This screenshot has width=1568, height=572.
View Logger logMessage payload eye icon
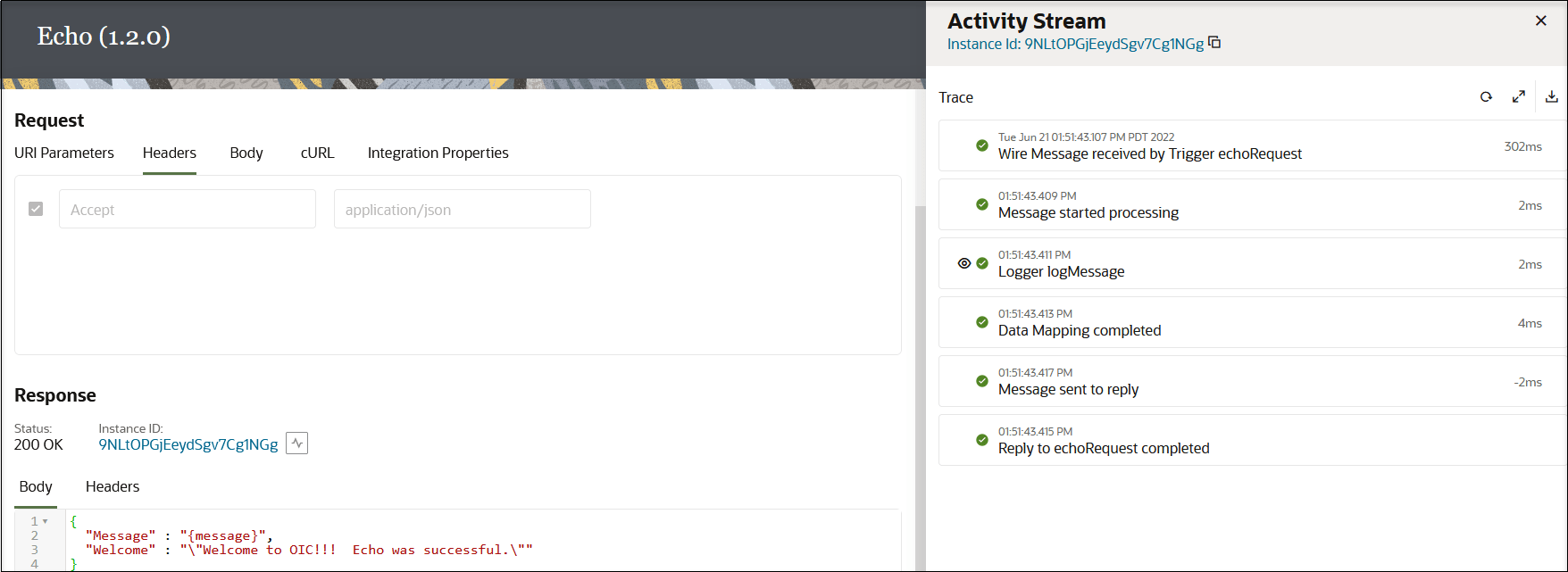click(963, 263)
